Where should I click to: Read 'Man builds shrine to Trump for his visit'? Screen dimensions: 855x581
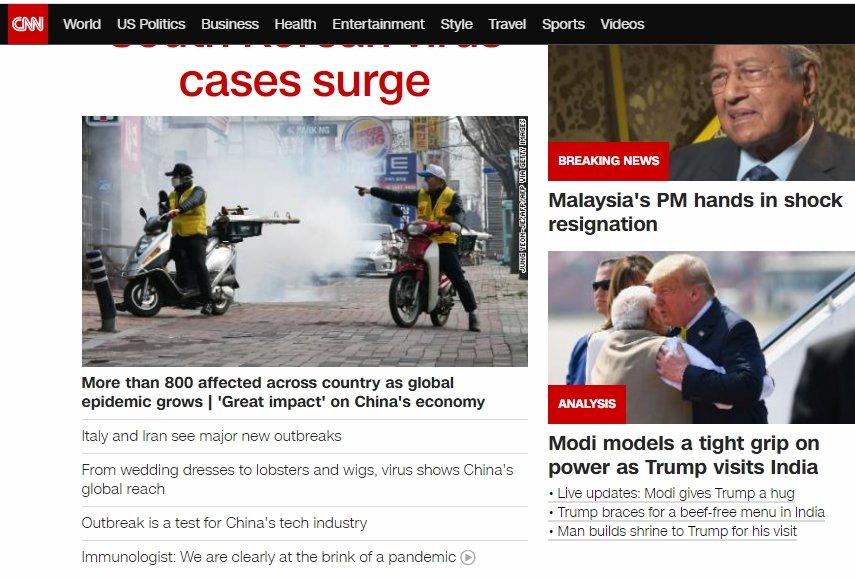(677, 531)
